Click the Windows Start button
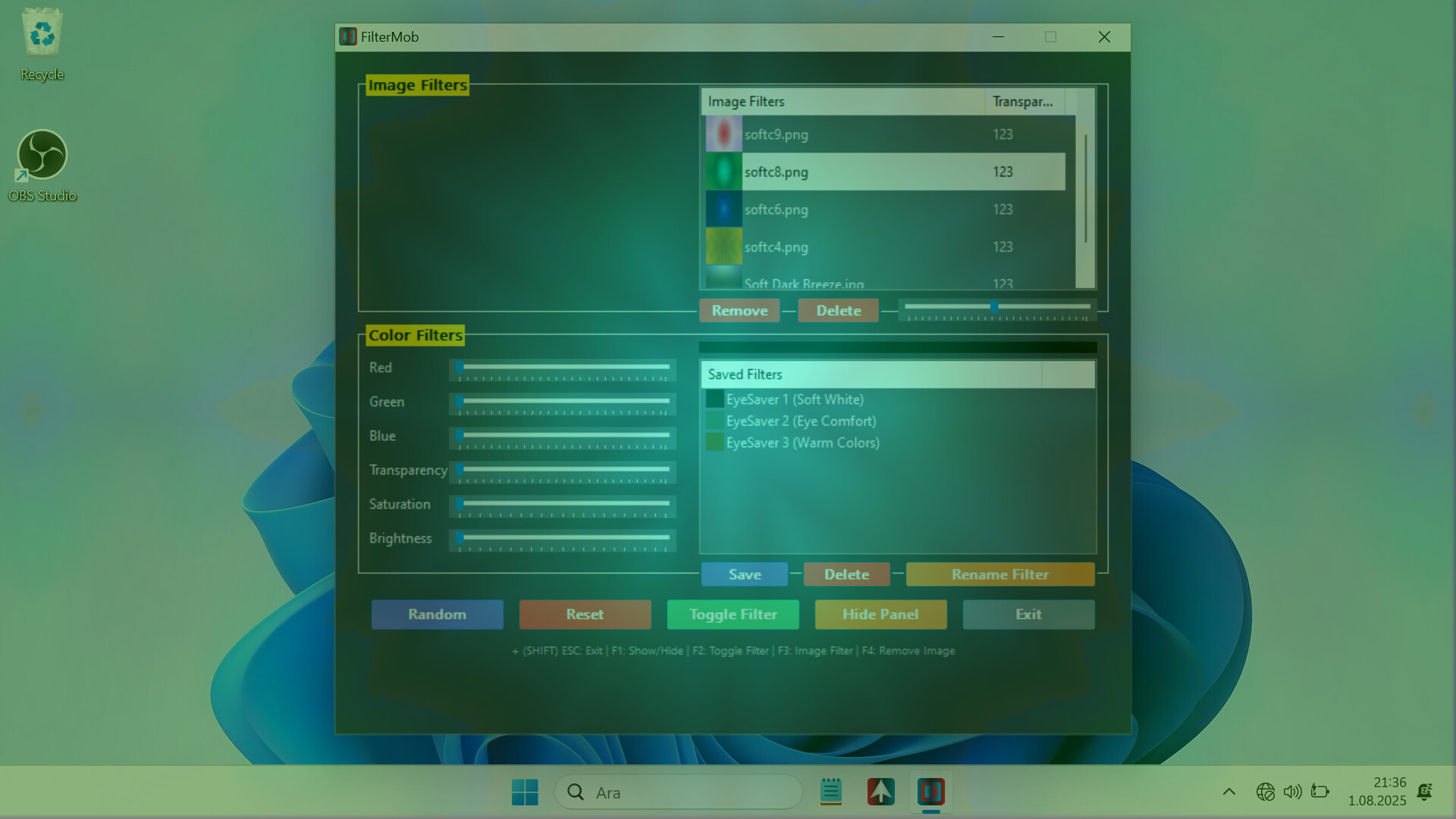The width and height of the screenshot is (1456, 819). pyautogui.click(x=525, y=792)
